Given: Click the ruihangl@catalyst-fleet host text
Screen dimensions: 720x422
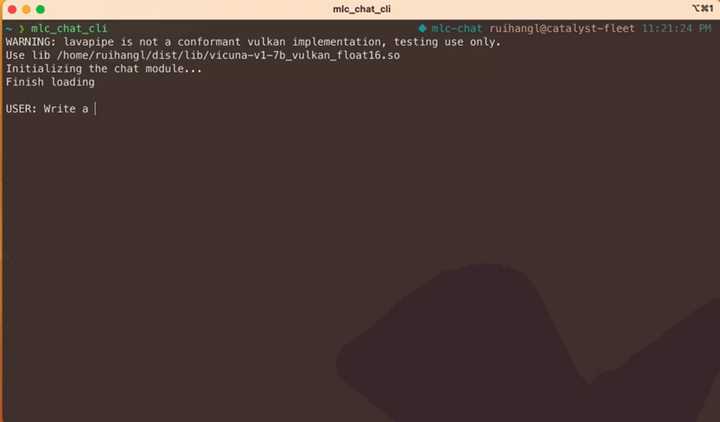Looking at the screenshot, I should pyautogui.click(x=562, y=28).
